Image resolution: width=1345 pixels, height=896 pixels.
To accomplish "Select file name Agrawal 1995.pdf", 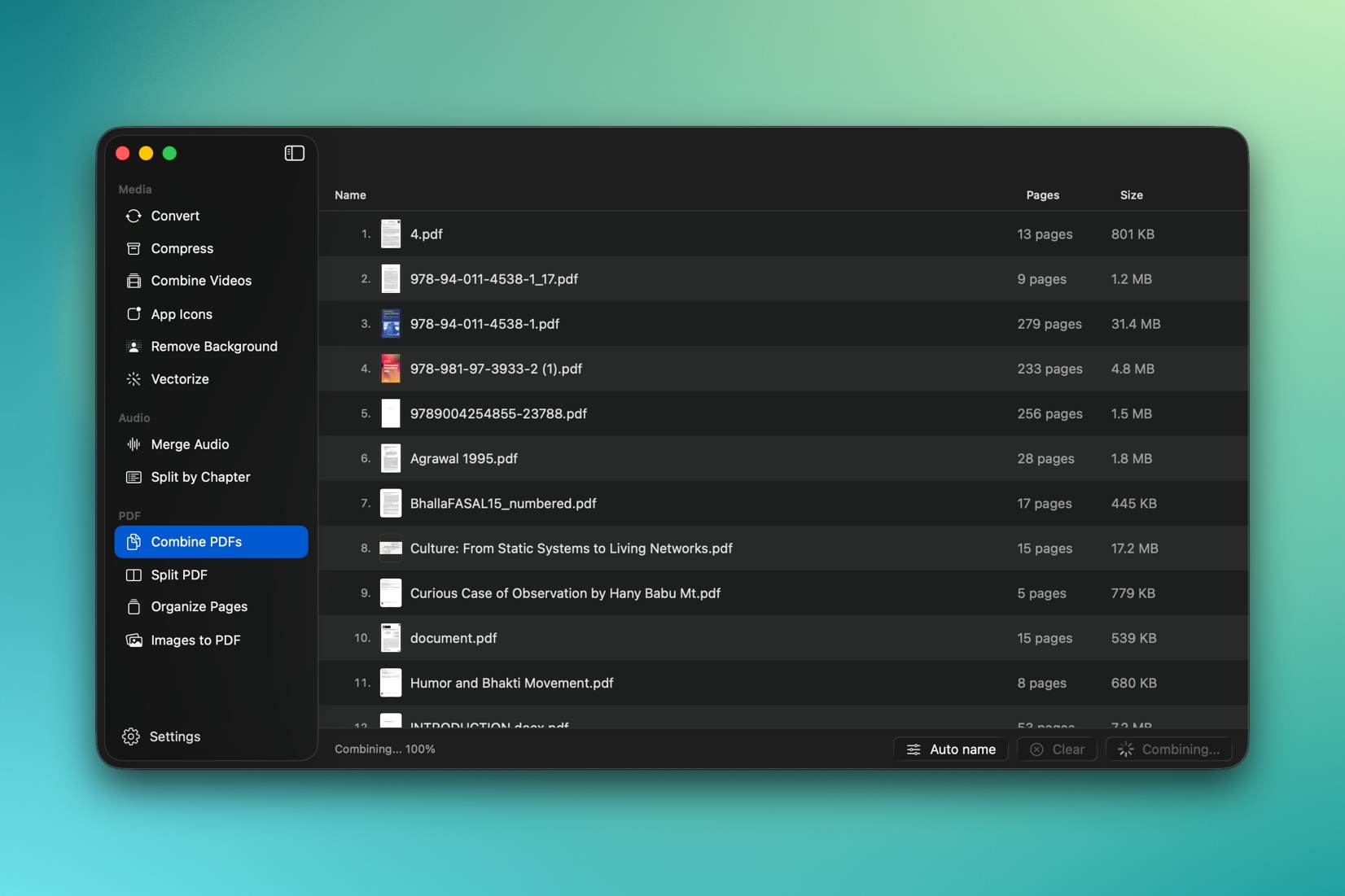I will 464,458.
